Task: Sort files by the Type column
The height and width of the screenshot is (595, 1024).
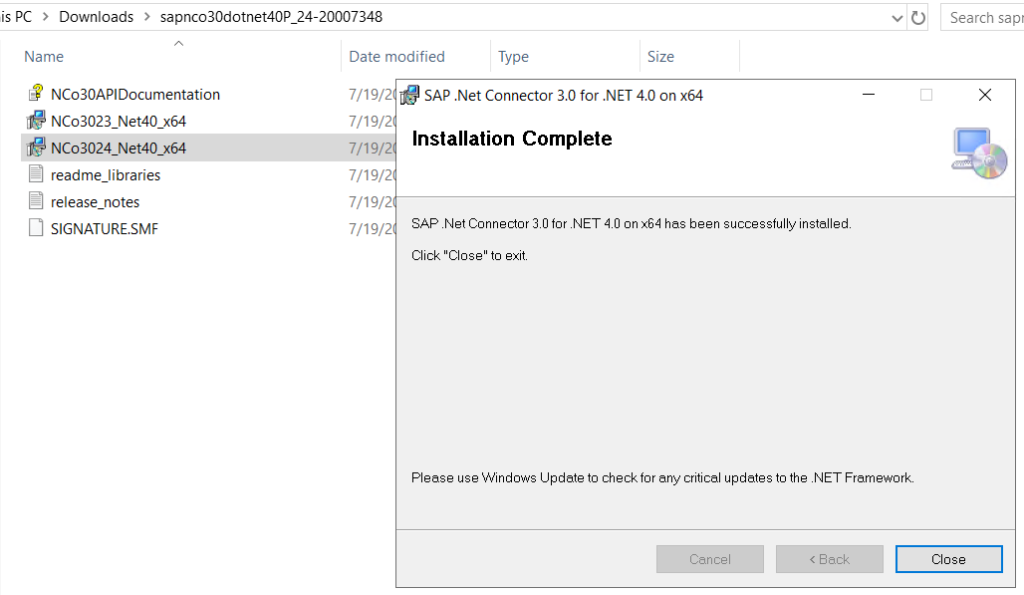Action: pyautogui.click(x=513, y=57)
